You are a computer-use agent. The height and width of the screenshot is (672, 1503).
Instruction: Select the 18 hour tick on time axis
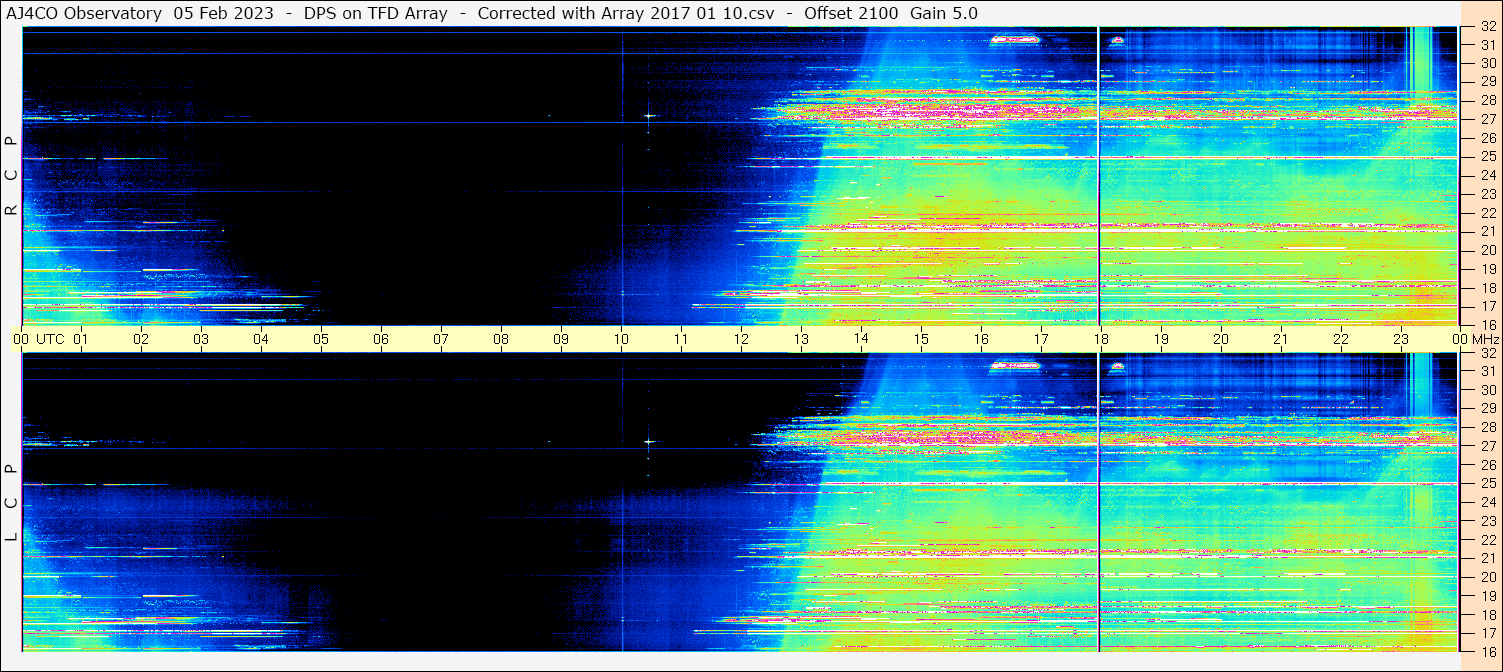point(1100,339)
